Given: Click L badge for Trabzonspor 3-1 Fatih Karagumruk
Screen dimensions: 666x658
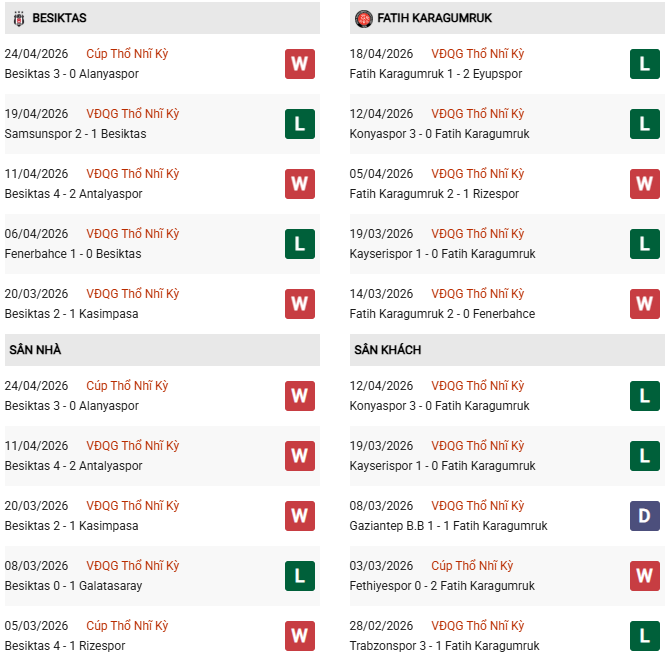Looking at the screenshot, I should pyautogui.click(x=645, y=636).
